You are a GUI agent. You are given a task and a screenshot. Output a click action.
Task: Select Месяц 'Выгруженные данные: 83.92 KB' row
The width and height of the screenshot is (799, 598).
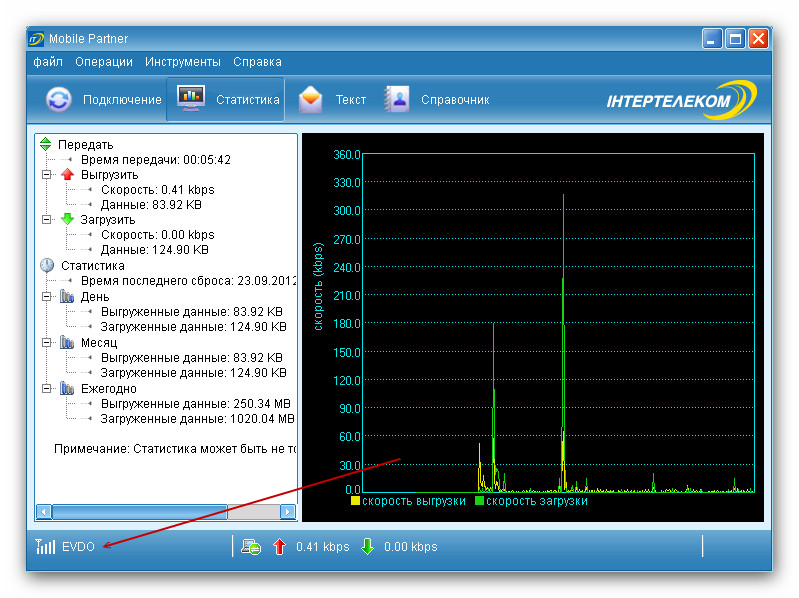pyautogui.click(x=192, y=358)
